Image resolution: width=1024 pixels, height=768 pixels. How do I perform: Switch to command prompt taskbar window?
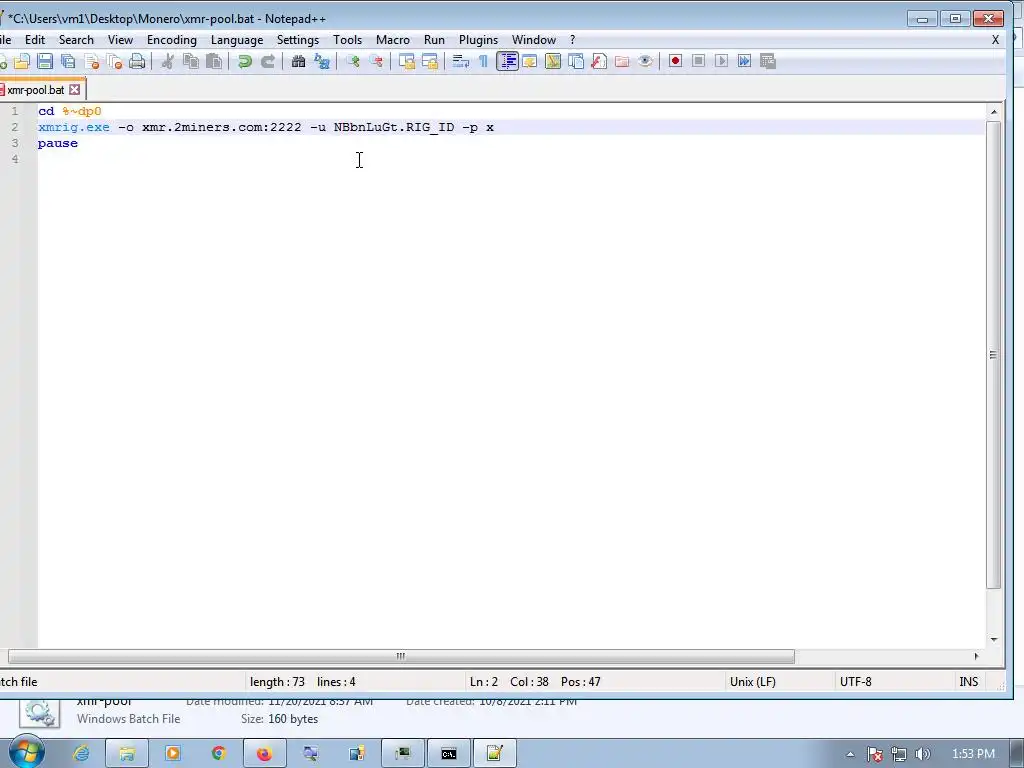coord(449,754)
